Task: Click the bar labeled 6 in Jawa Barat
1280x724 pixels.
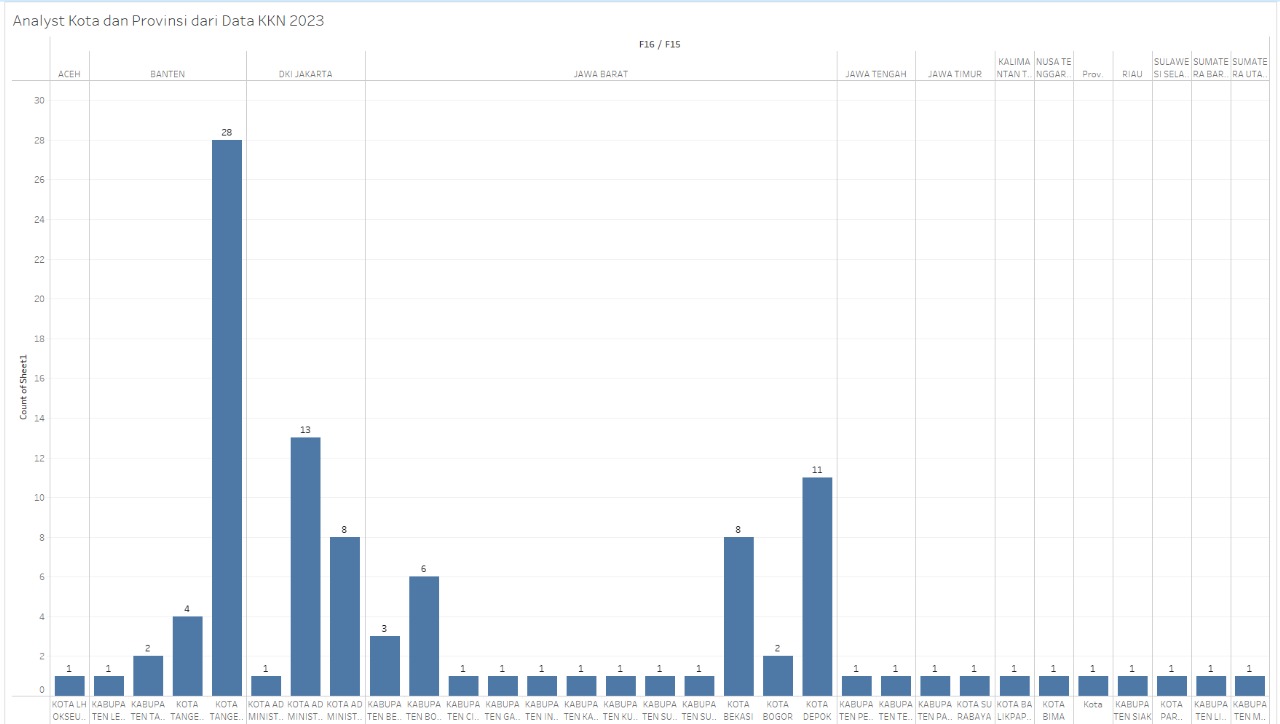Action: click(x=423, y=635)
